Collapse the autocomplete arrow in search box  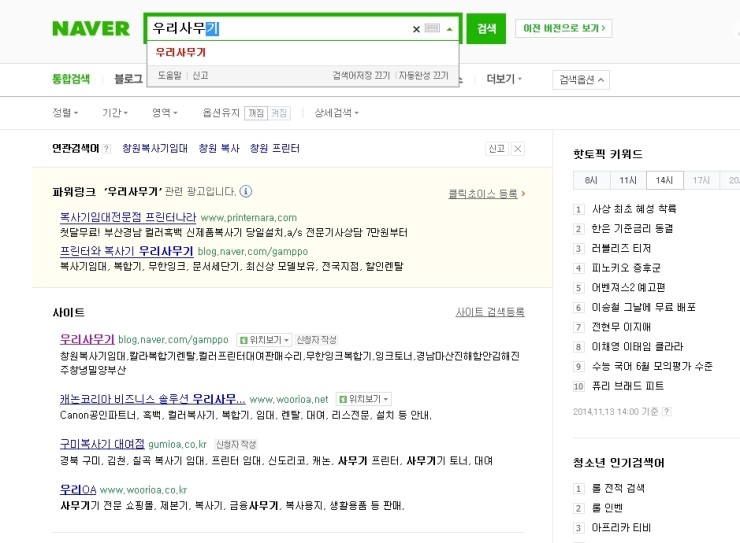point(449,29)
